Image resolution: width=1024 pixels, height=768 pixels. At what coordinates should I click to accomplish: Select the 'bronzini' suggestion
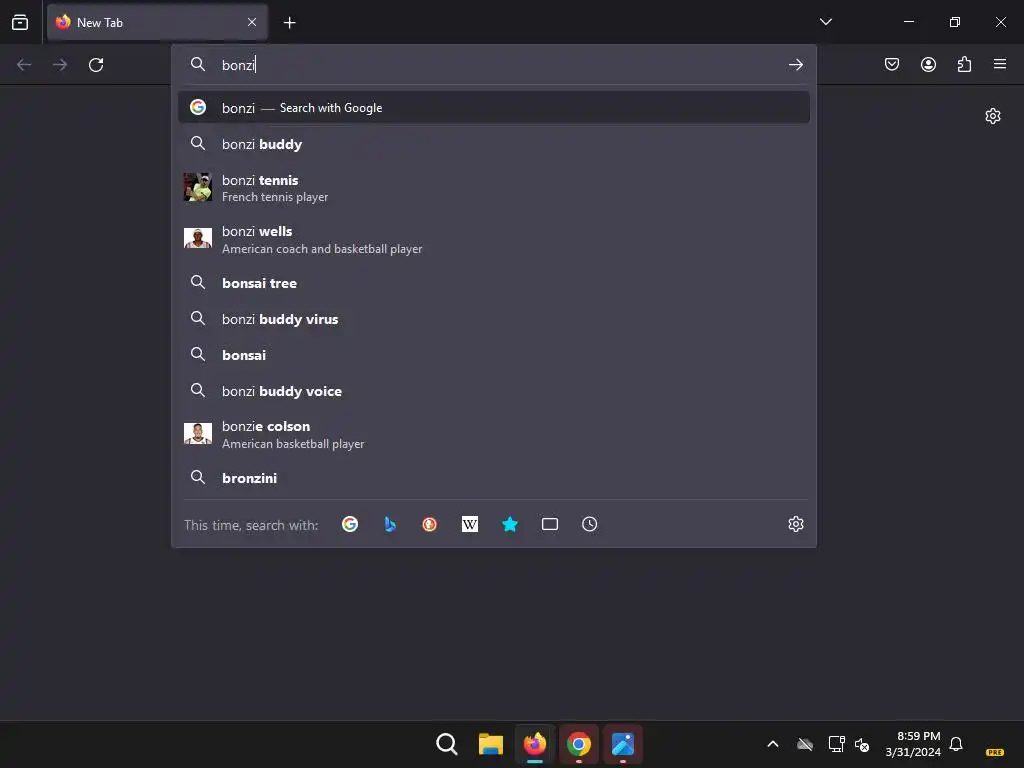coord(494,477)
